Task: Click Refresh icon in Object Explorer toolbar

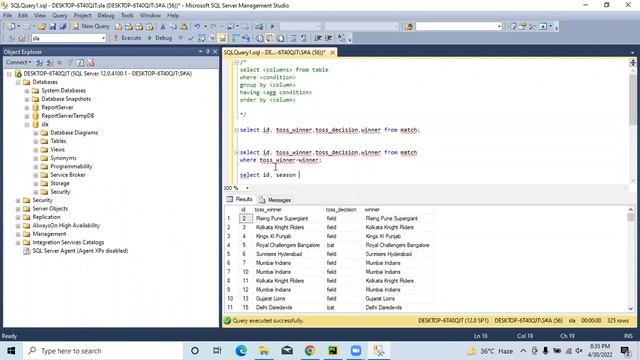Action: 80,62
